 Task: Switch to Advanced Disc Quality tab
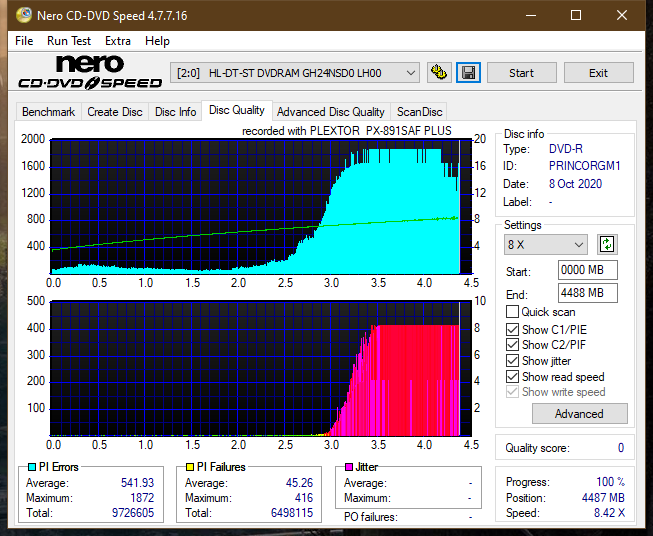coord(331,112)
